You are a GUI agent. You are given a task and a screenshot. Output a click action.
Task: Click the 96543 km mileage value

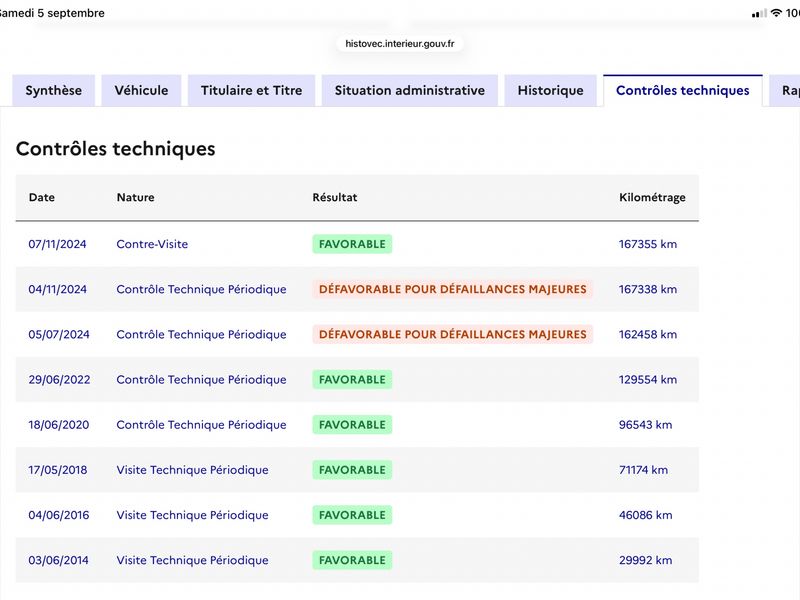645,424
